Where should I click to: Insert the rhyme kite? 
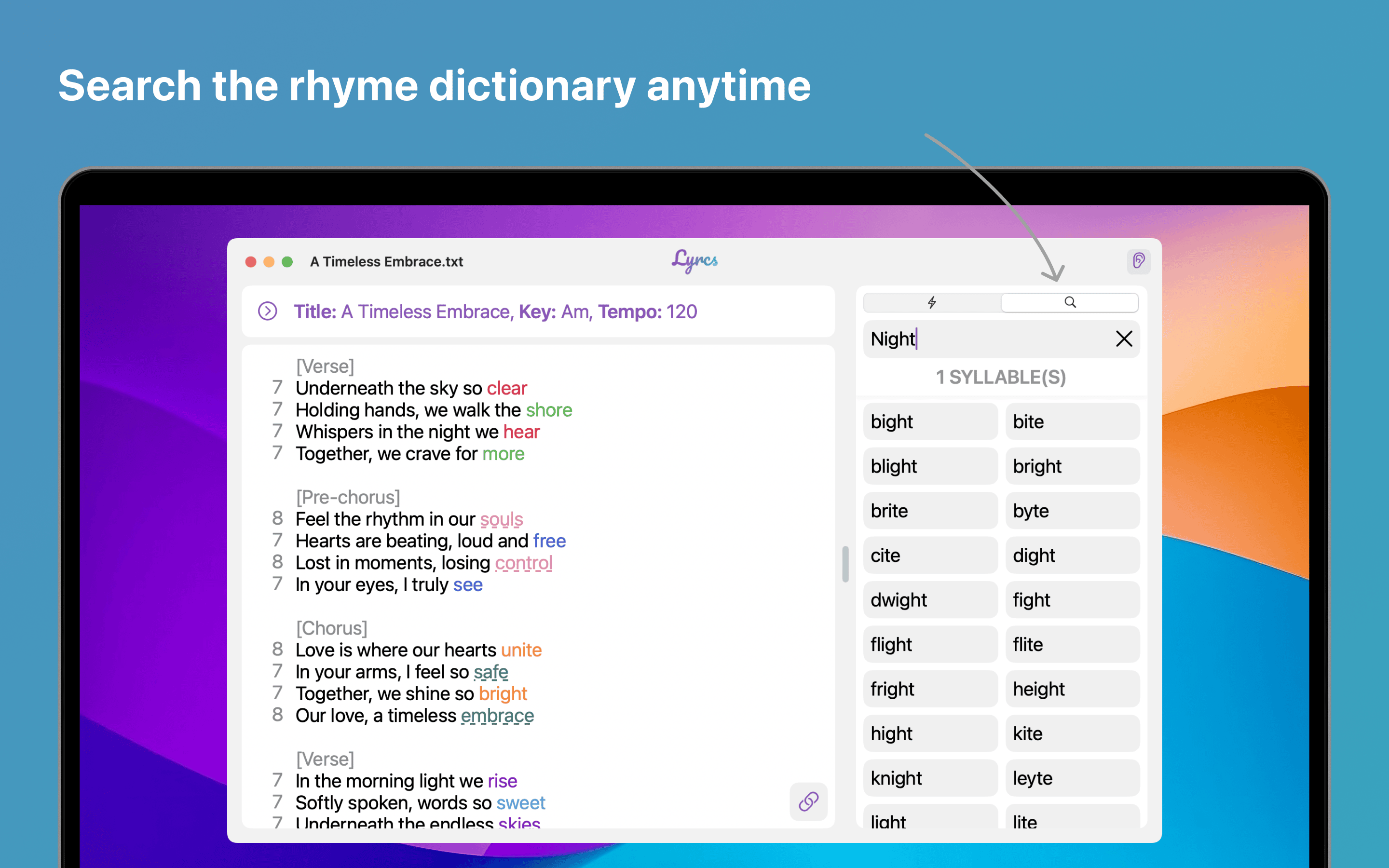pos(1072,733)
